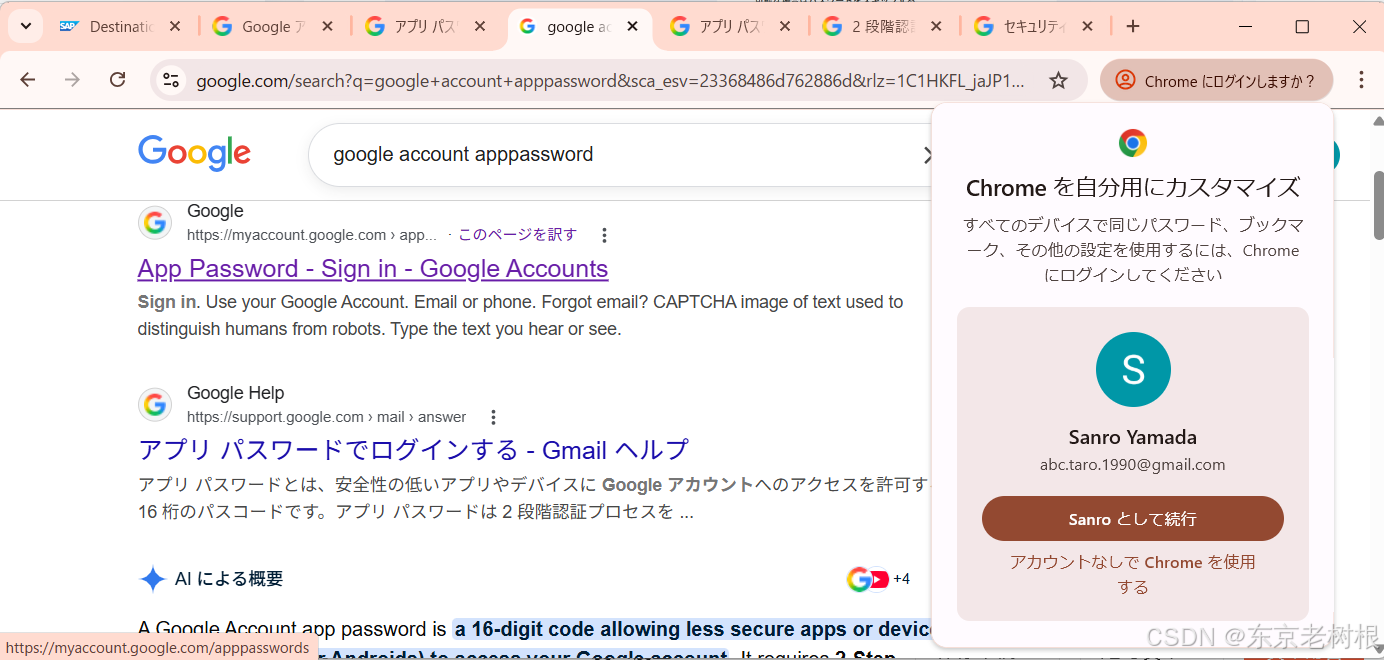Click 'アカウントなしで Chrome を使用する' link
This screenshot has width=1384, height=660.
tap(1133, 574)
